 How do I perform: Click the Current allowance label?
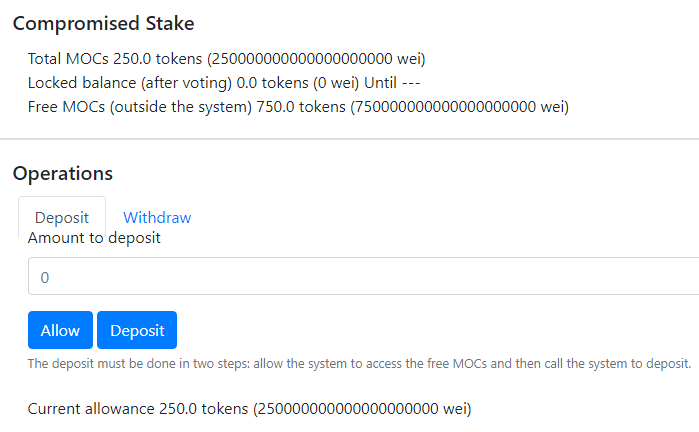point(88,408)
